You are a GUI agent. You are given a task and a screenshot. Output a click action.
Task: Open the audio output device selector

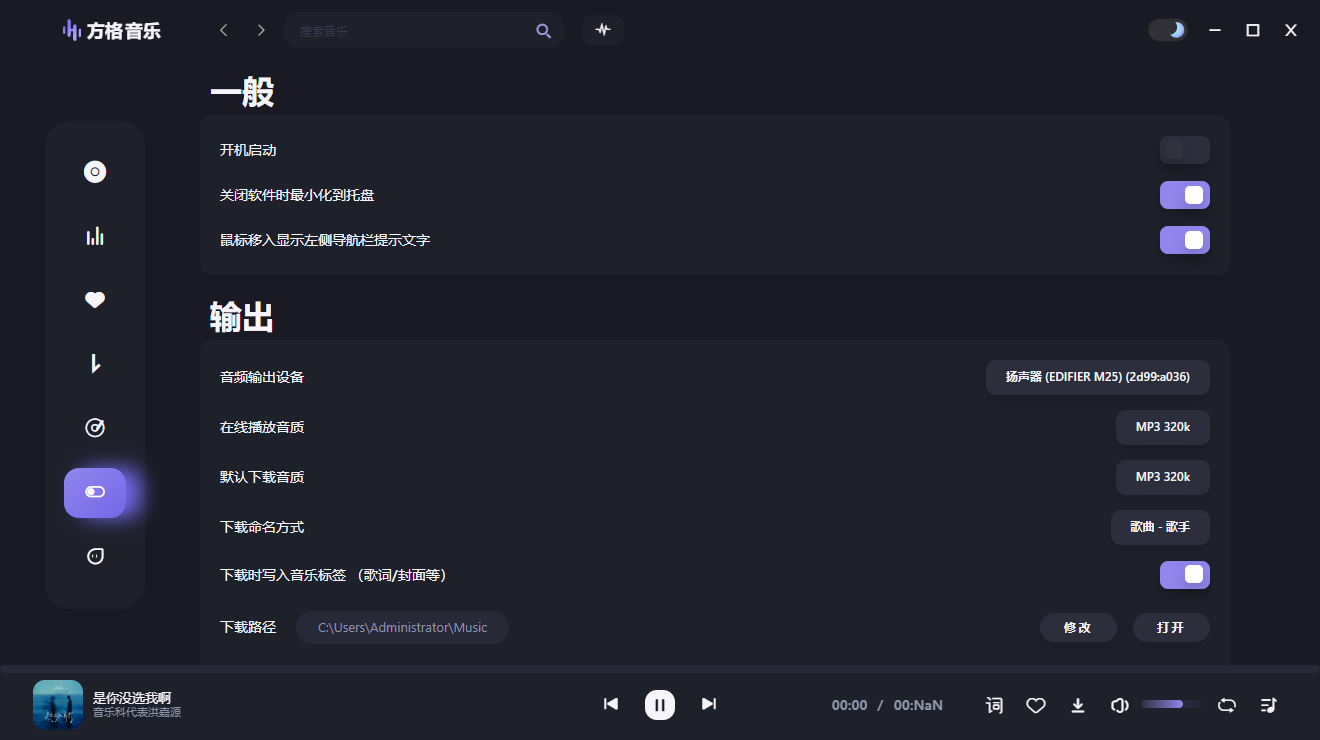(1097, 377)
